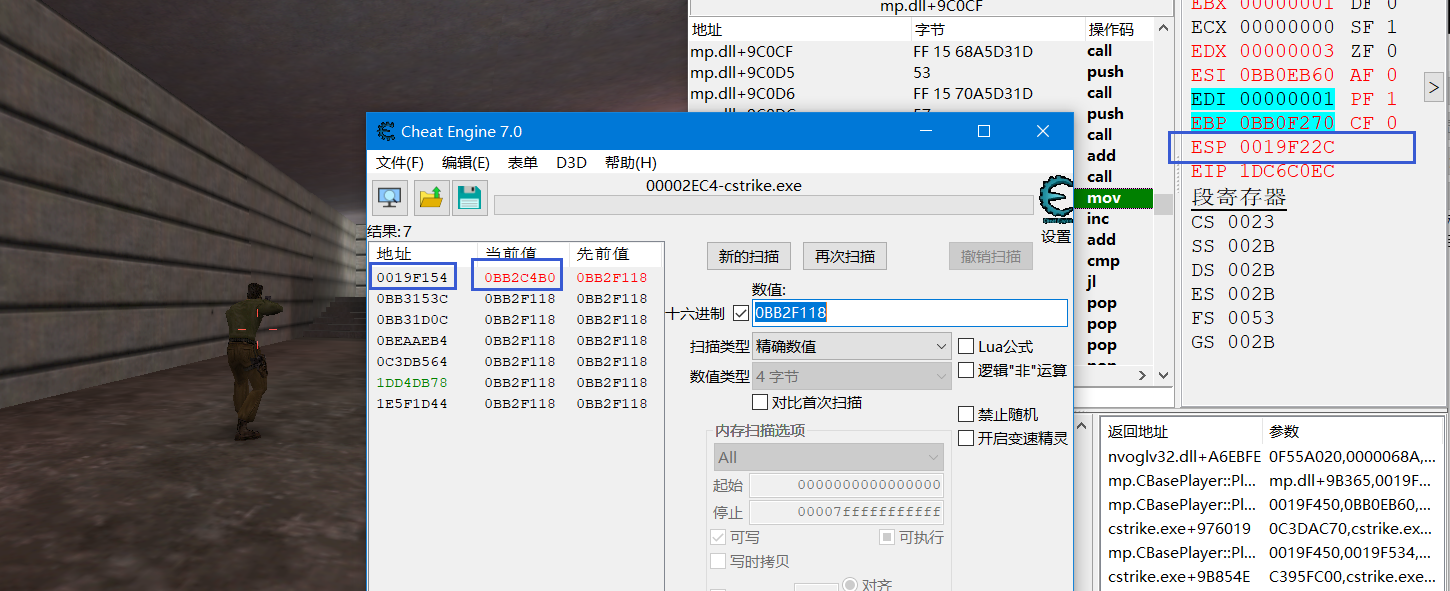
Task: Click the Cheat Engine logo above 设置
Action: [1056, 201]
